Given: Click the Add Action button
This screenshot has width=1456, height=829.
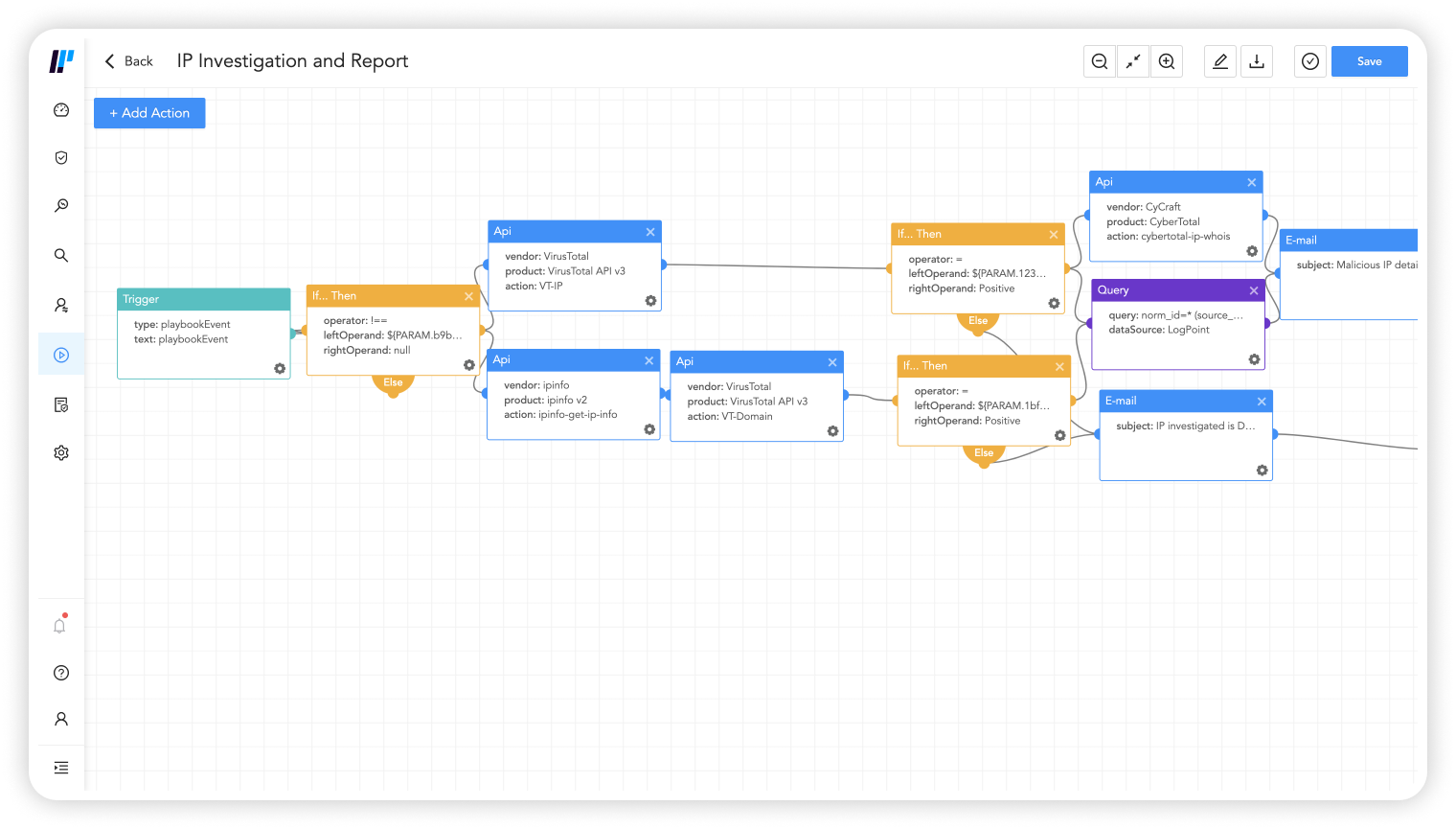Looking at the screenshot, I should 149,113.
